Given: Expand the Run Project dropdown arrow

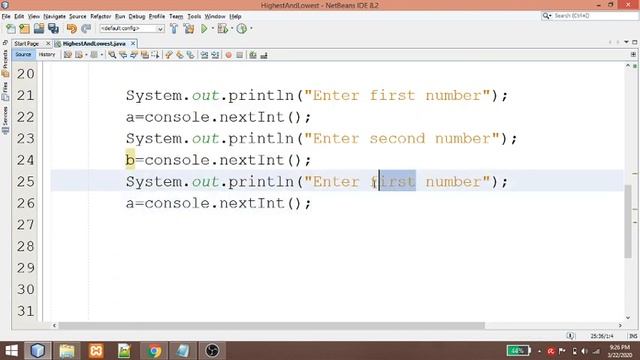Looking at the screenshot, I should pos(212,29).
